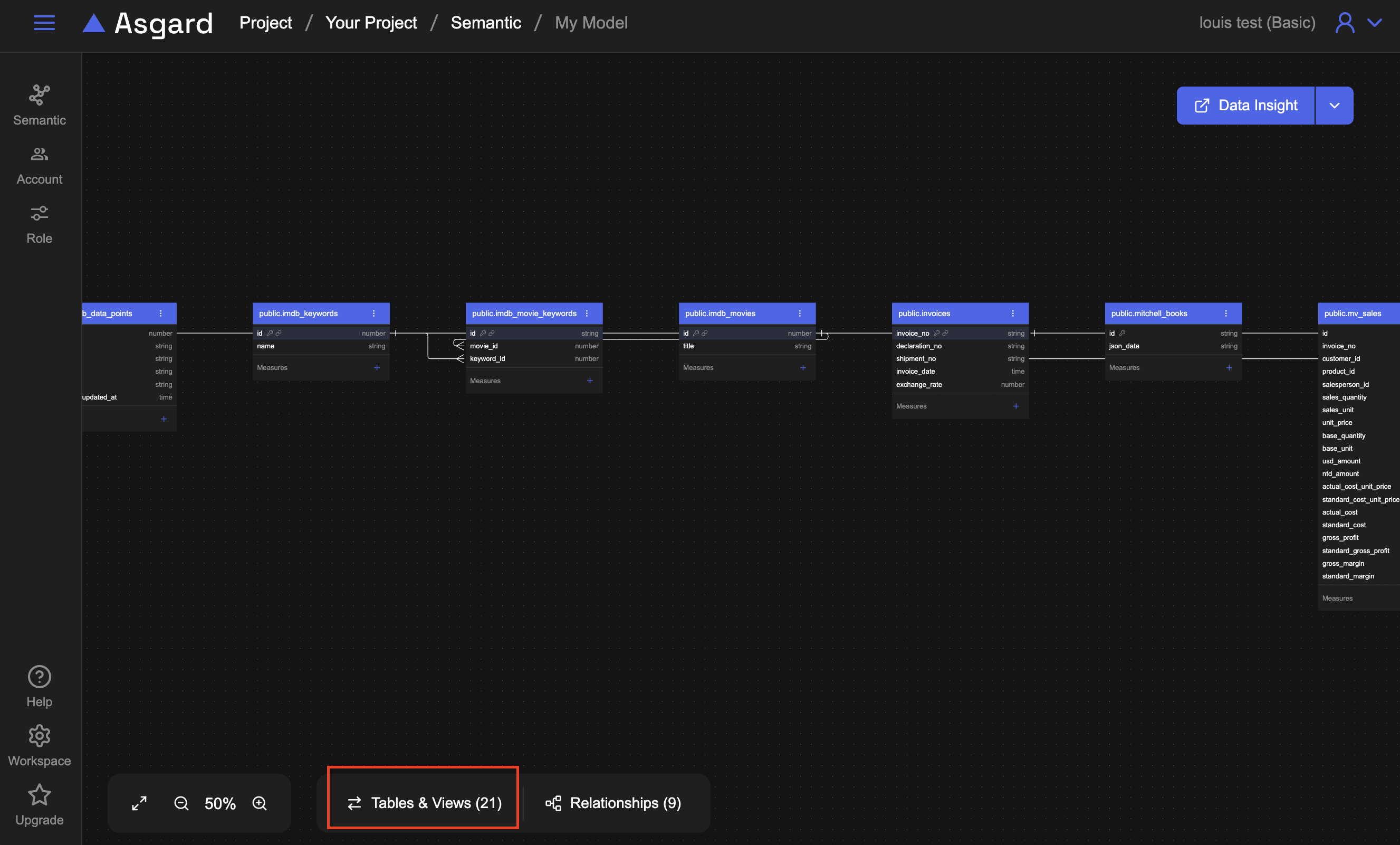Open the hamburger menu icon
Image resolution: width=1400 pixels, height=845 pixels.
point(44,23)
